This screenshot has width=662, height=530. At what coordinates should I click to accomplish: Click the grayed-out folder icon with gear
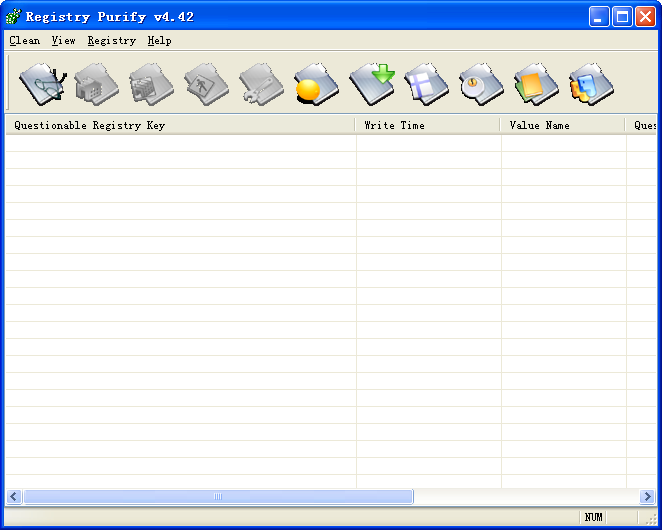(261, 83)
